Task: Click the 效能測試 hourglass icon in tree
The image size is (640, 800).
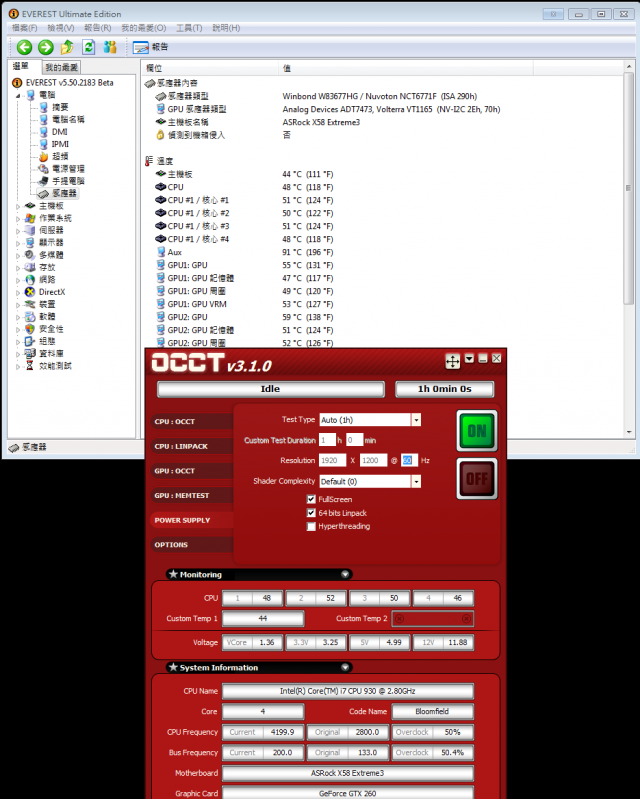Action: pyautogui.click(x=30, y=366)
